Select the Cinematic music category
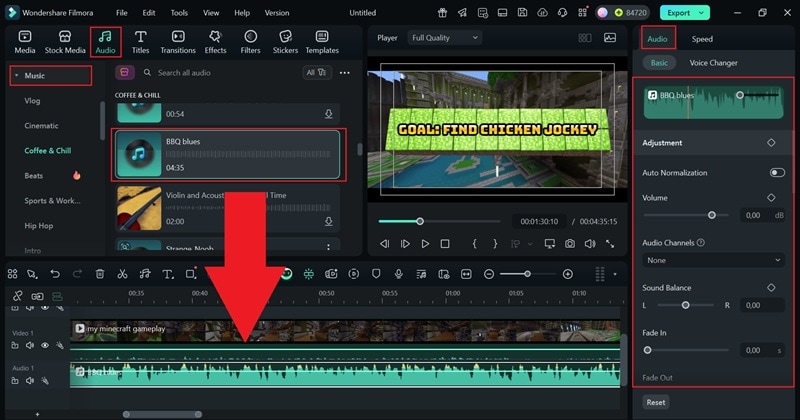Screen dimensions: 800x420 tap(41, 126)
